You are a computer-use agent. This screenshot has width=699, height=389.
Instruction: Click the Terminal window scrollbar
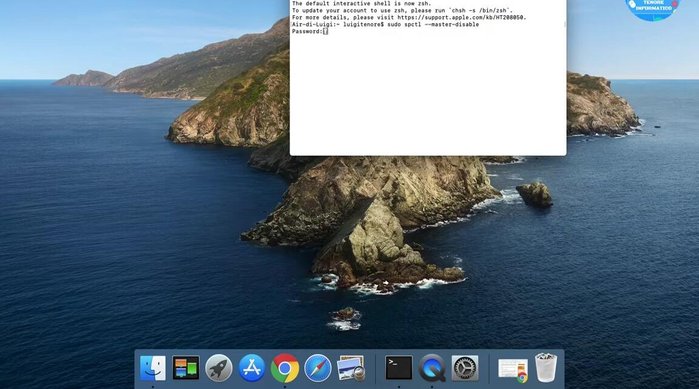[x=564, y=25]
